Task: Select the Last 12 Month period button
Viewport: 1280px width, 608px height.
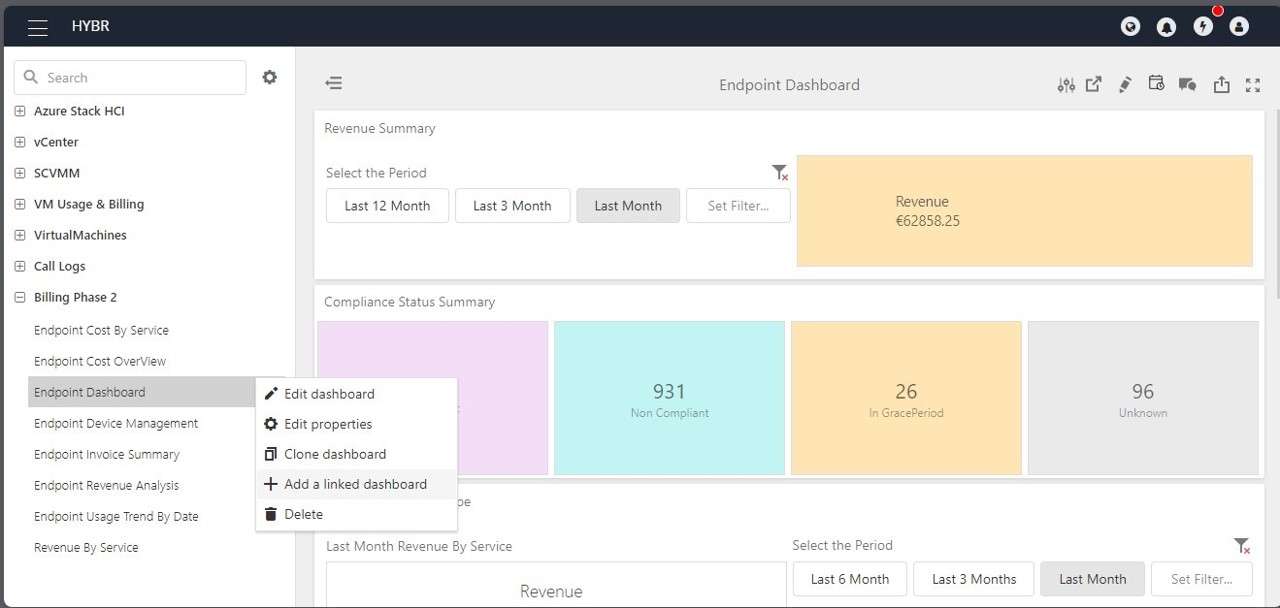Action: pos(387,206)
